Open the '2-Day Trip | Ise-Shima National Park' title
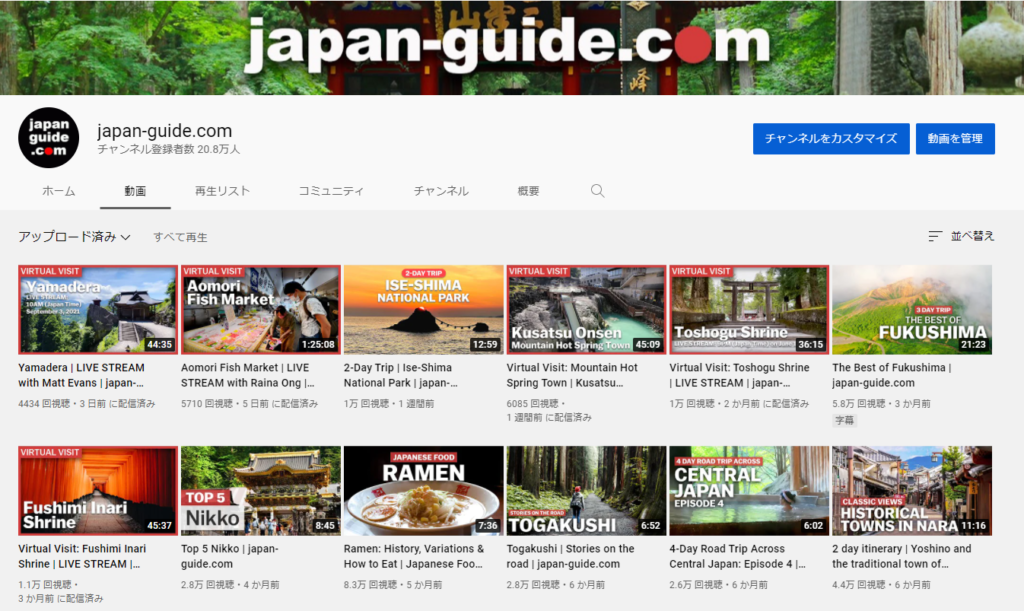This screenshot has width=1024, height=611. coord(400,375)
